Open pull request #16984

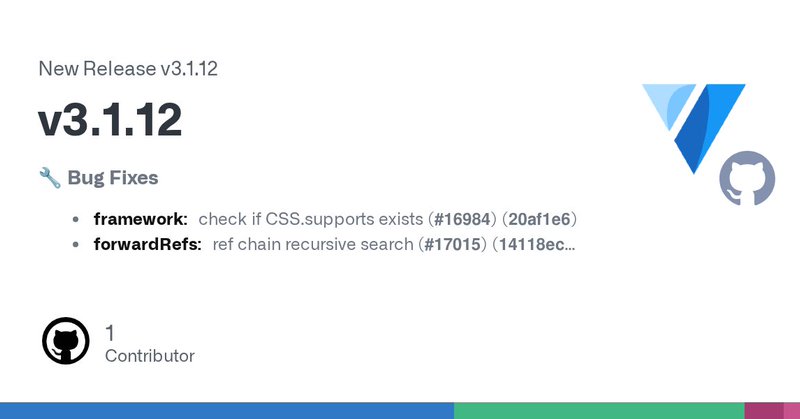[x=462, y=219]
